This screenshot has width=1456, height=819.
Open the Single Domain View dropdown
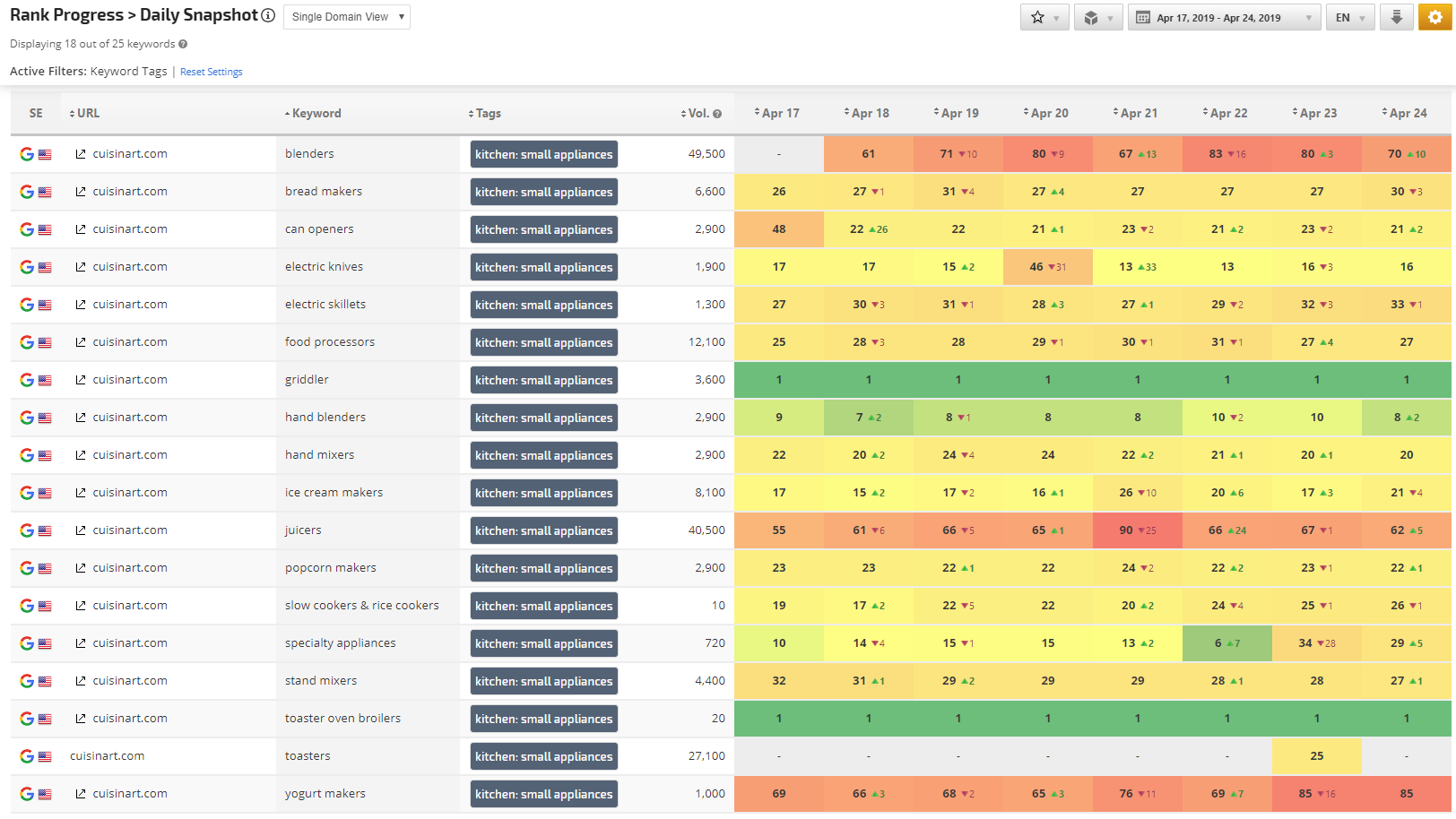tap(347, 17)
